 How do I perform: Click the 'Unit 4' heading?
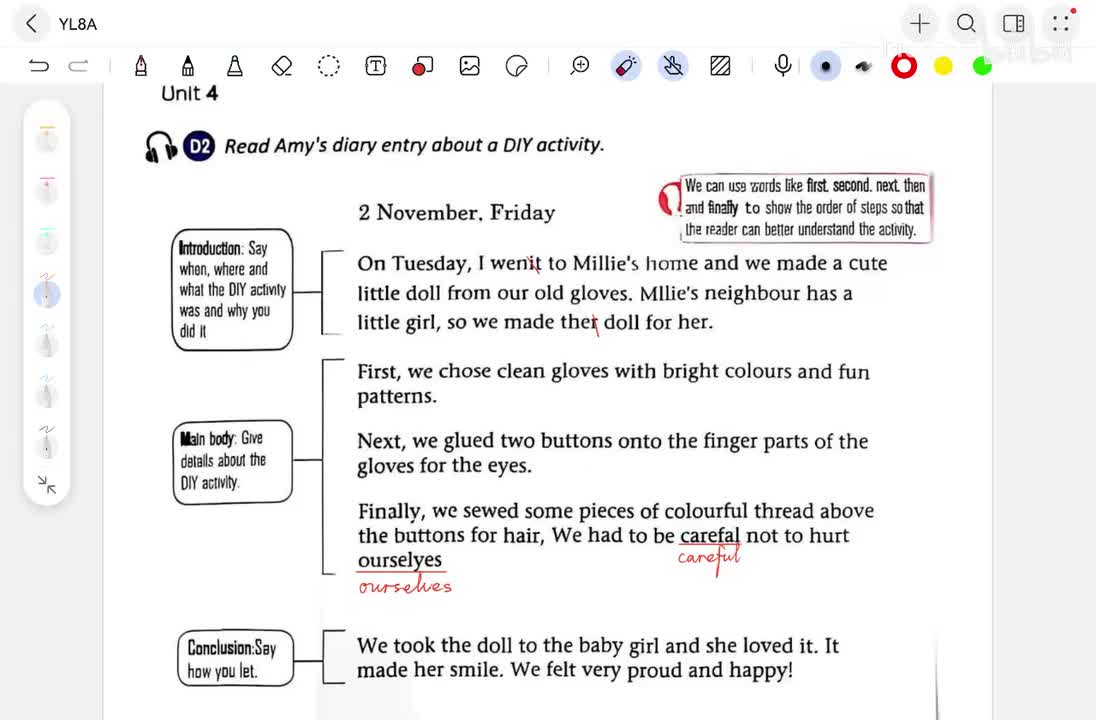coord(189,93)
